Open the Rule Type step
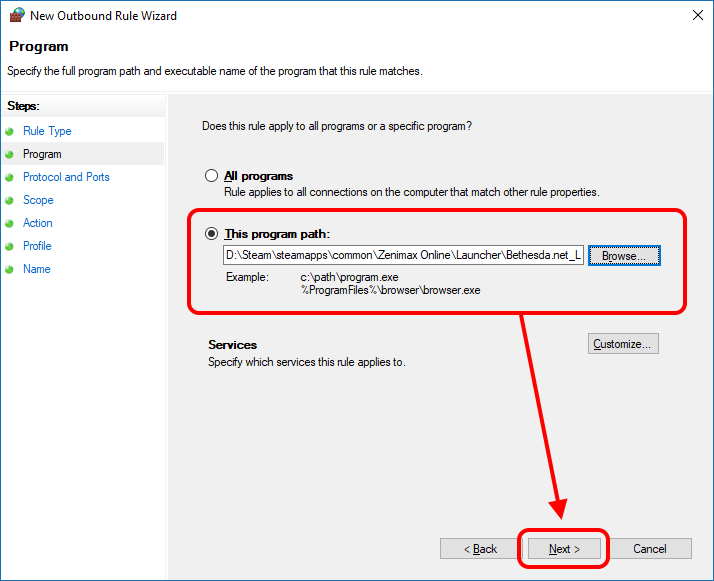 point(47,131)
